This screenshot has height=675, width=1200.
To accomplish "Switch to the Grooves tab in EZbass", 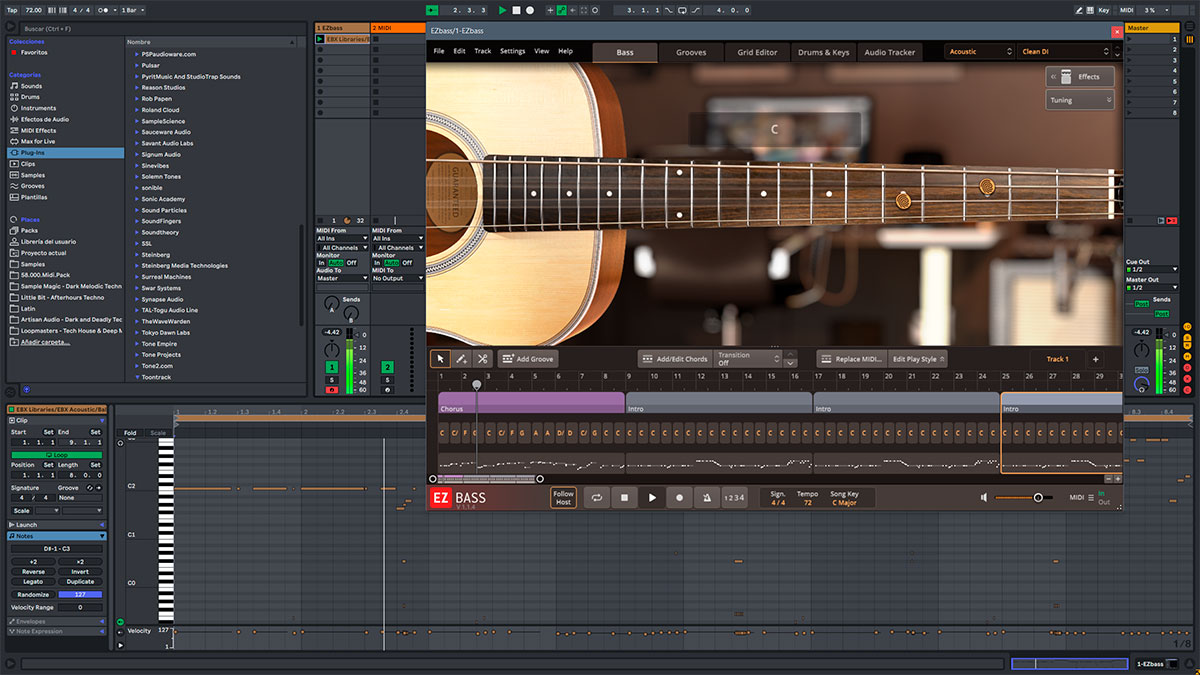I will click(x=691, y=52).
